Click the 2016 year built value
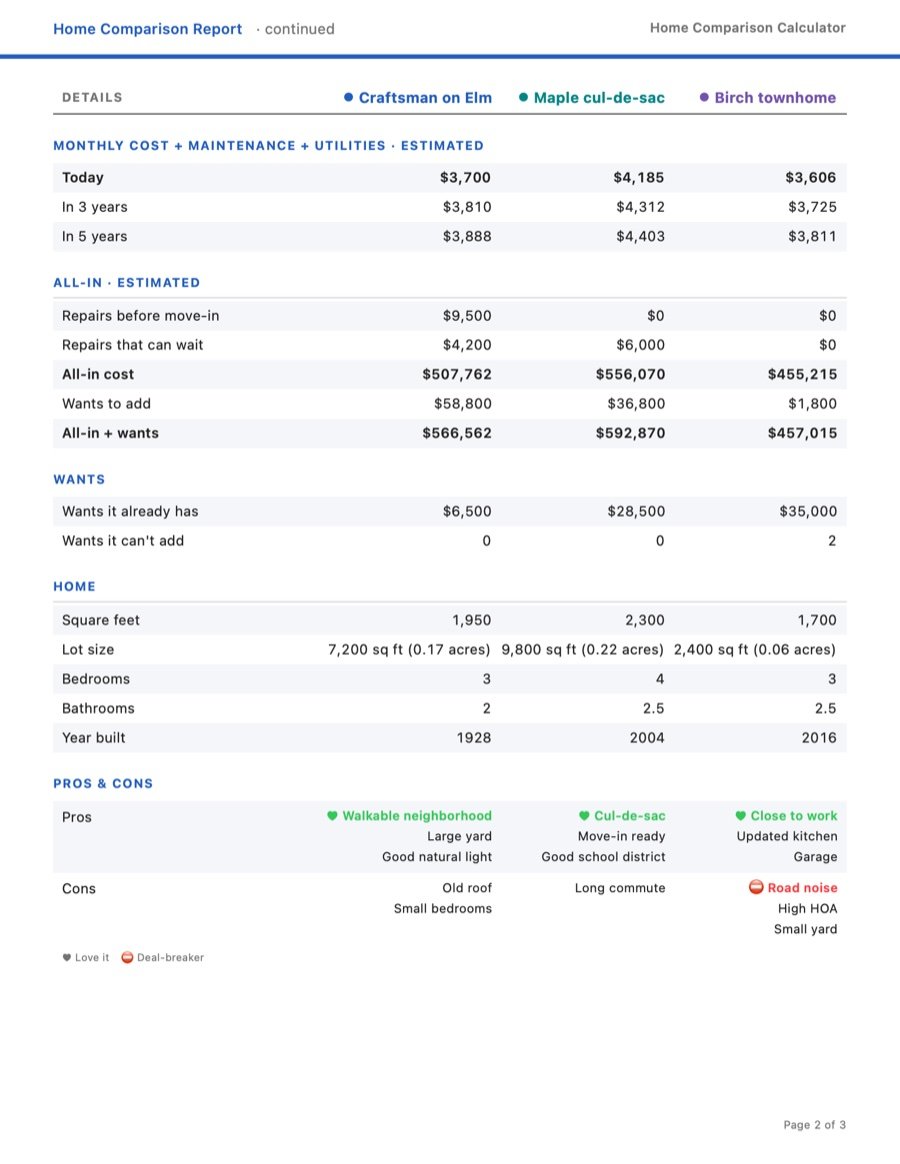This screenshot has width=900, height=1164. point(819,738)
